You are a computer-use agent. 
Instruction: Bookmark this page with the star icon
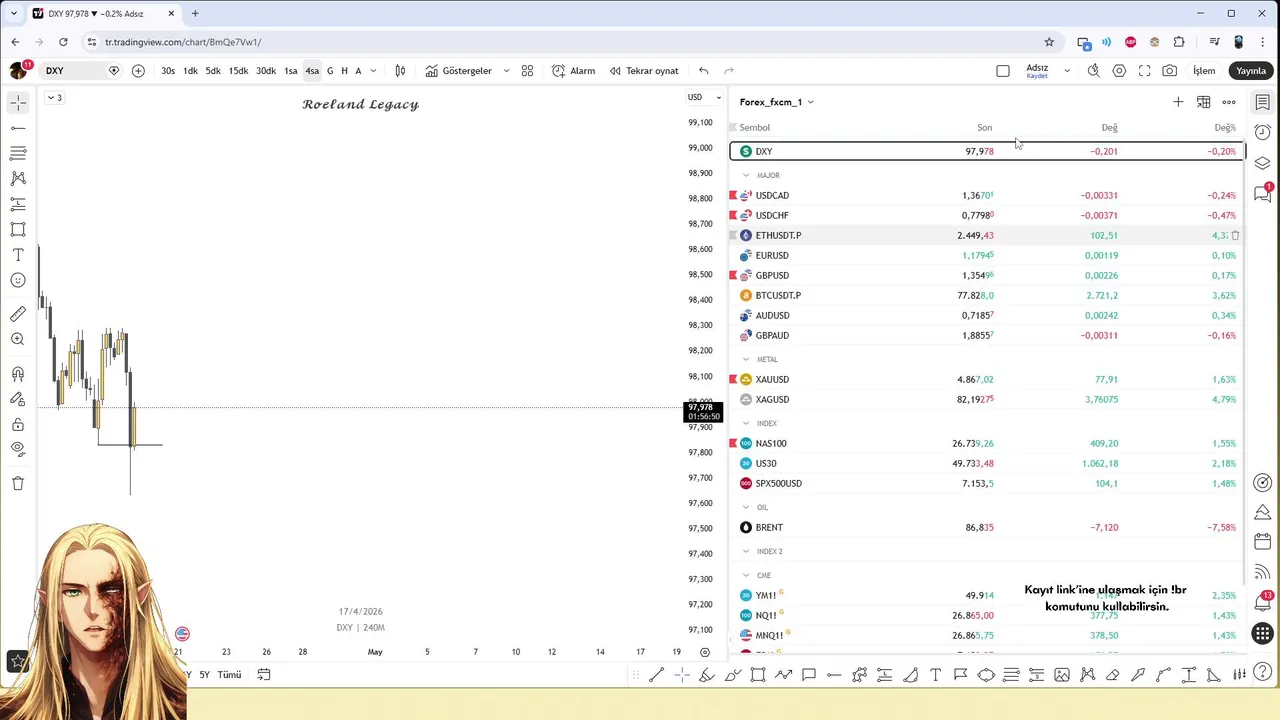1049,42
